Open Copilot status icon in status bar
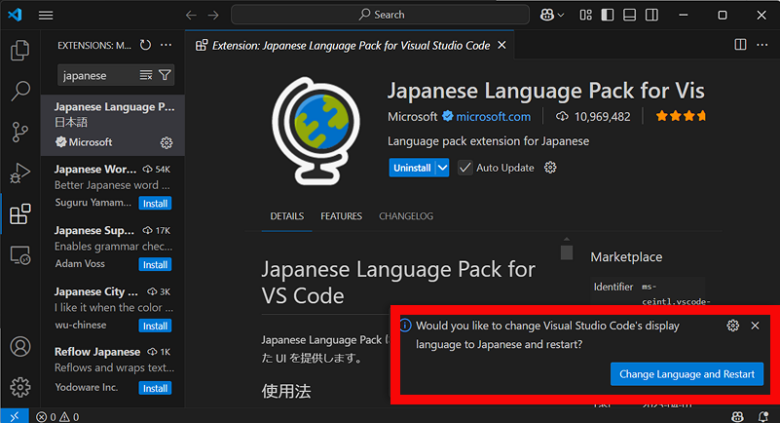This screenshot has height=423, width=780. click(x=738, y=417)
